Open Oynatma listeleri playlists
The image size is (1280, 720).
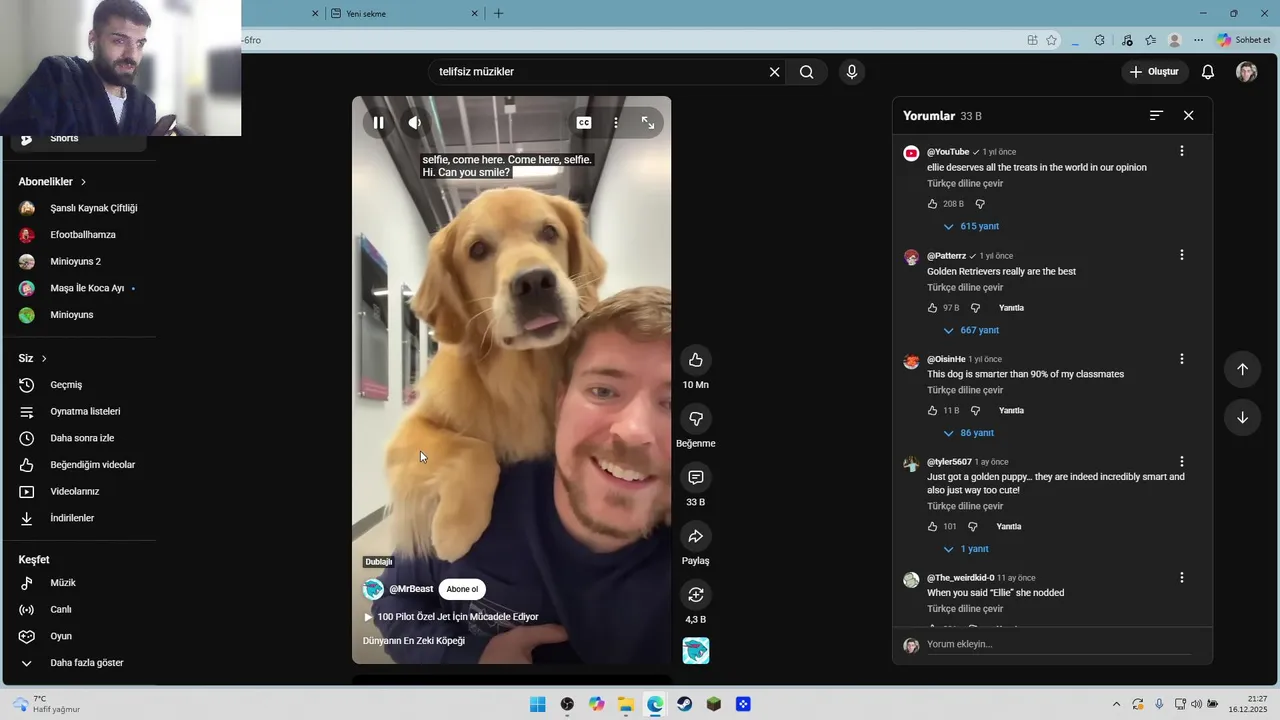tap(78, 412)
